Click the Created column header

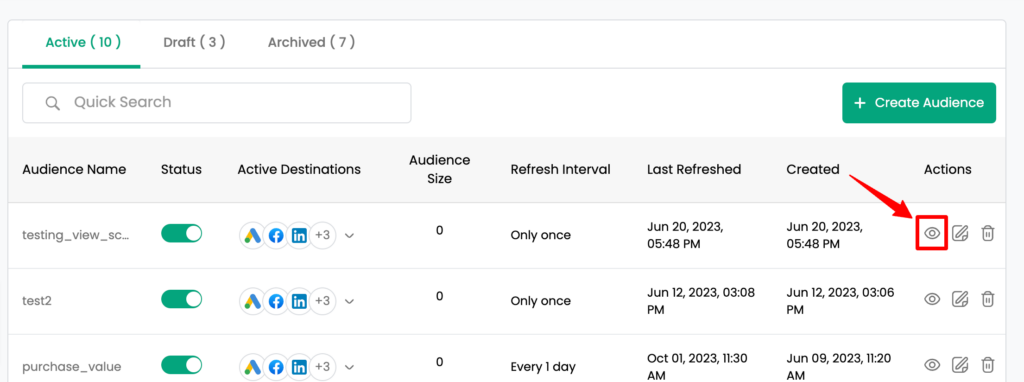813,170
